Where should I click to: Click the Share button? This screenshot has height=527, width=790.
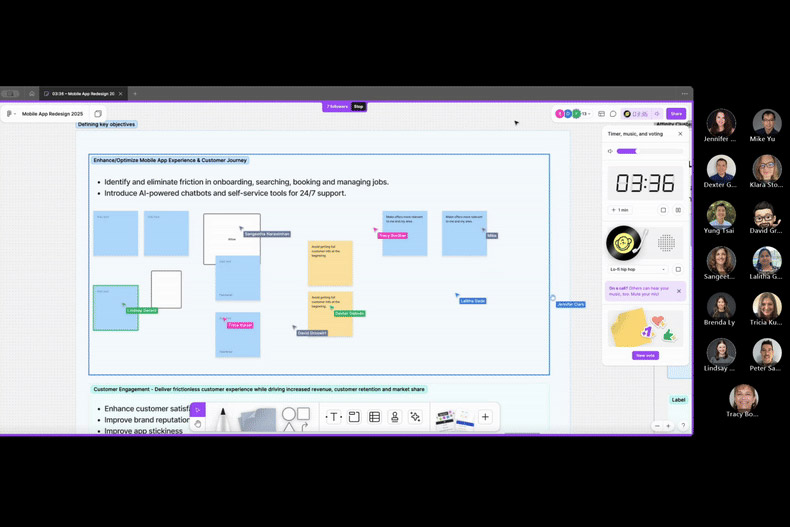(676, 114)
